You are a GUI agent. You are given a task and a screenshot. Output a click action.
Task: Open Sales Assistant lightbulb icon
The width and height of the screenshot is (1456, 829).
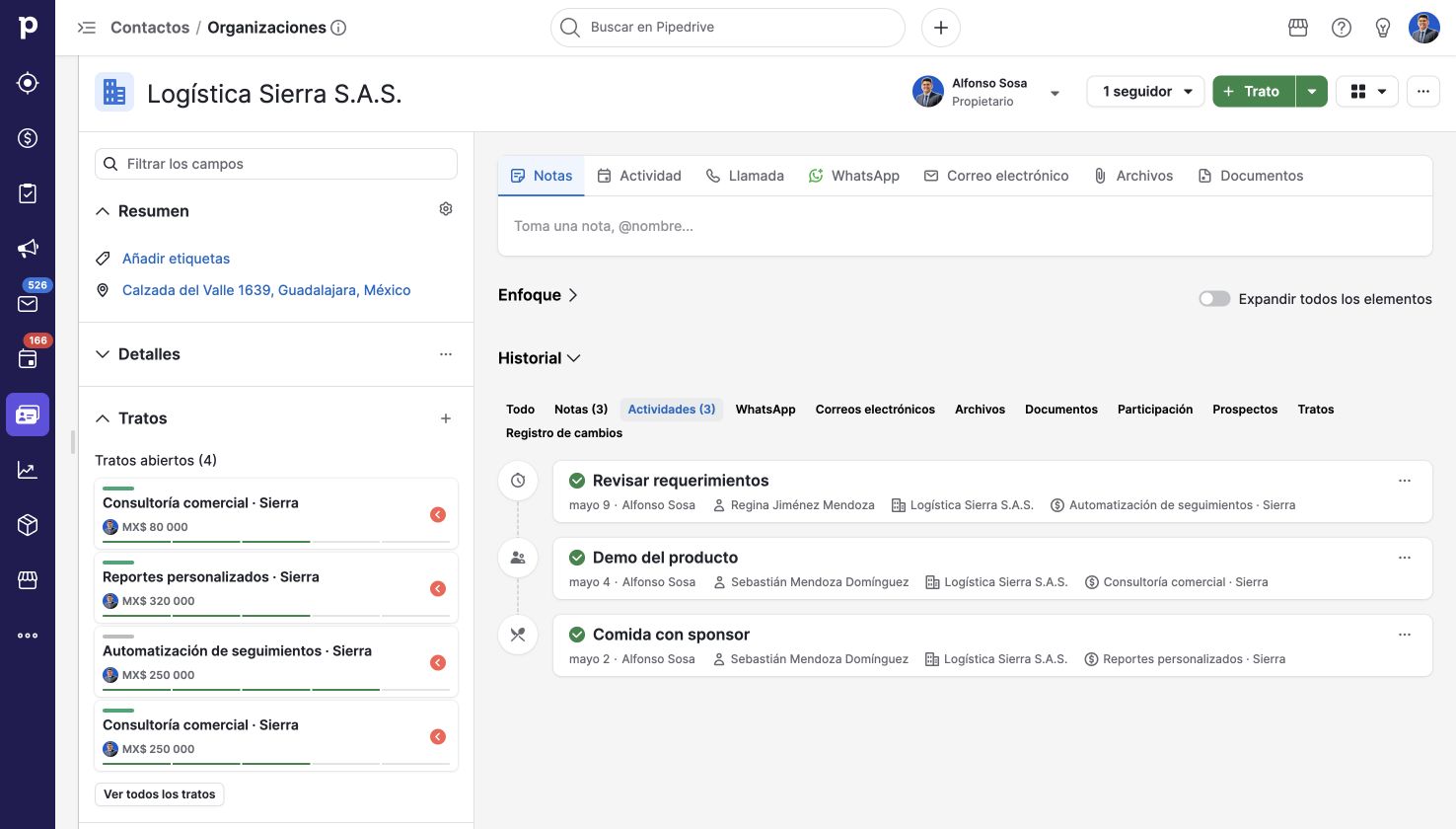1383,28
